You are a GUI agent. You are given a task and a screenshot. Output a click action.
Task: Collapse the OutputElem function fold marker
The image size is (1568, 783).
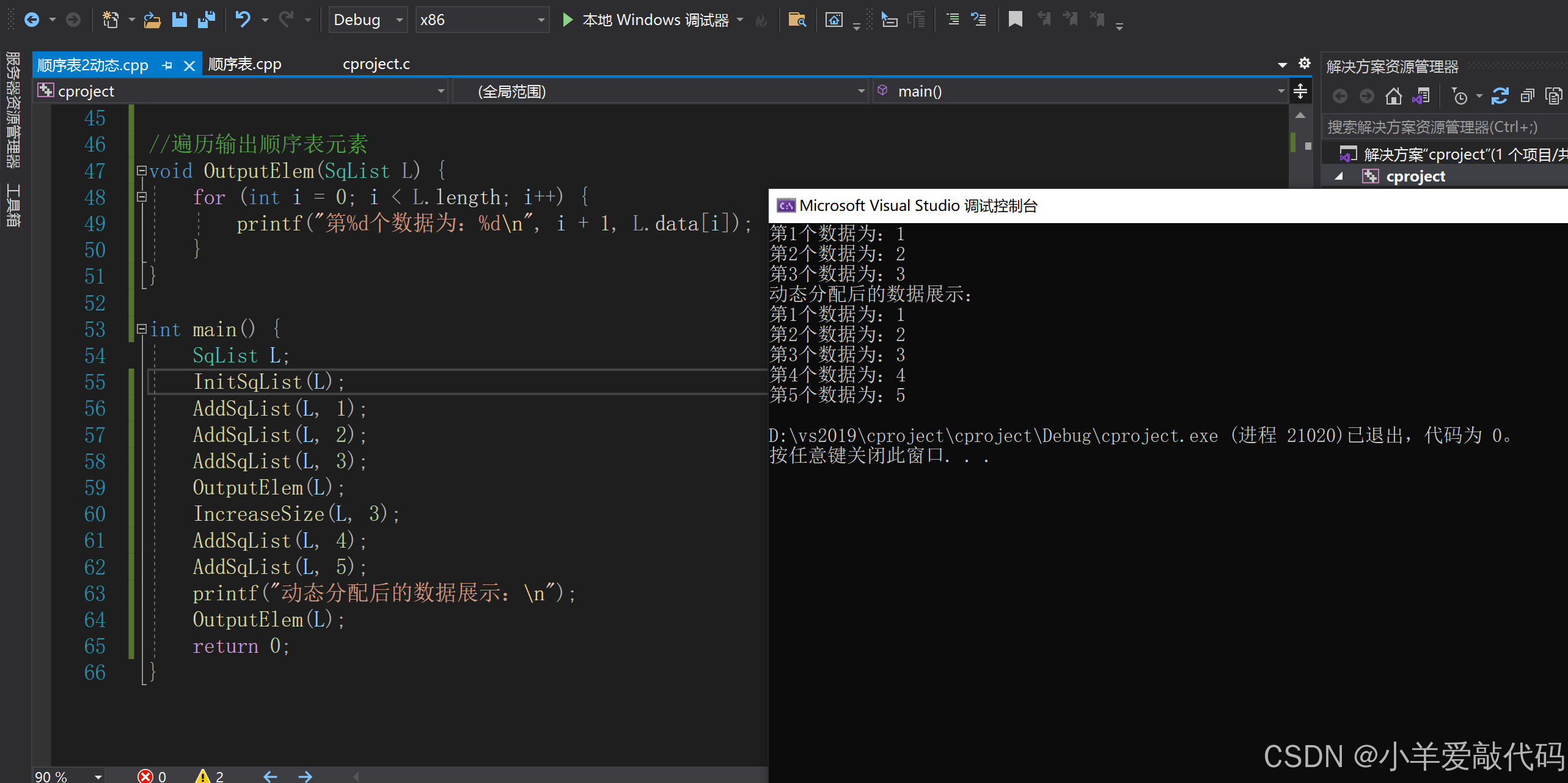142,171
